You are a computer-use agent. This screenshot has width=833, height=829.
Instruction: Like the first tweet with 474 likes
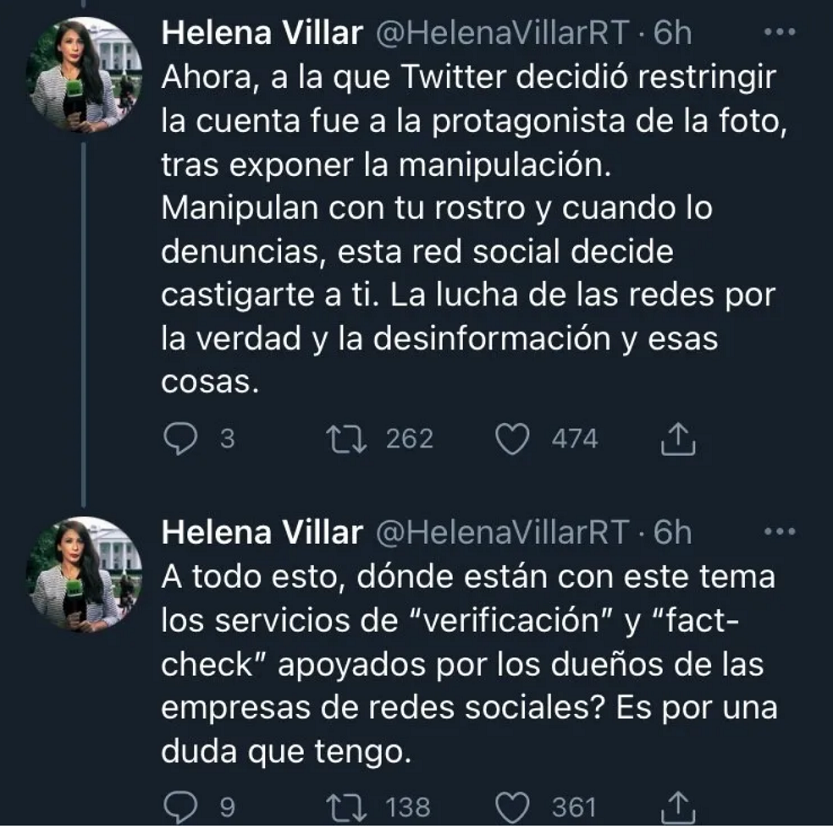click(x=514, y=439)
